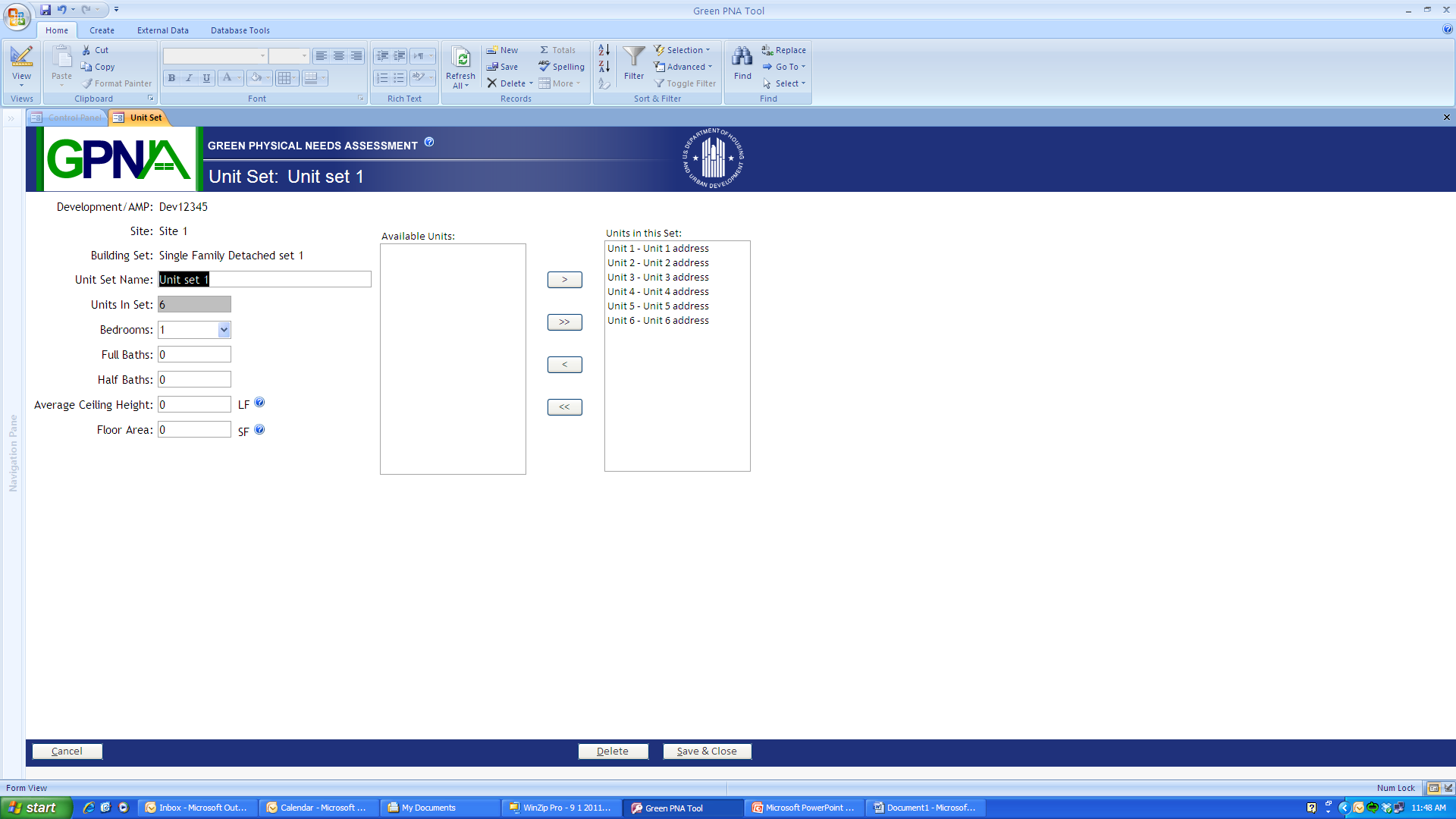Screen dimensions: 1456x819
Task: Click the Sort Ascending icon
Action: tap(604, 50)
